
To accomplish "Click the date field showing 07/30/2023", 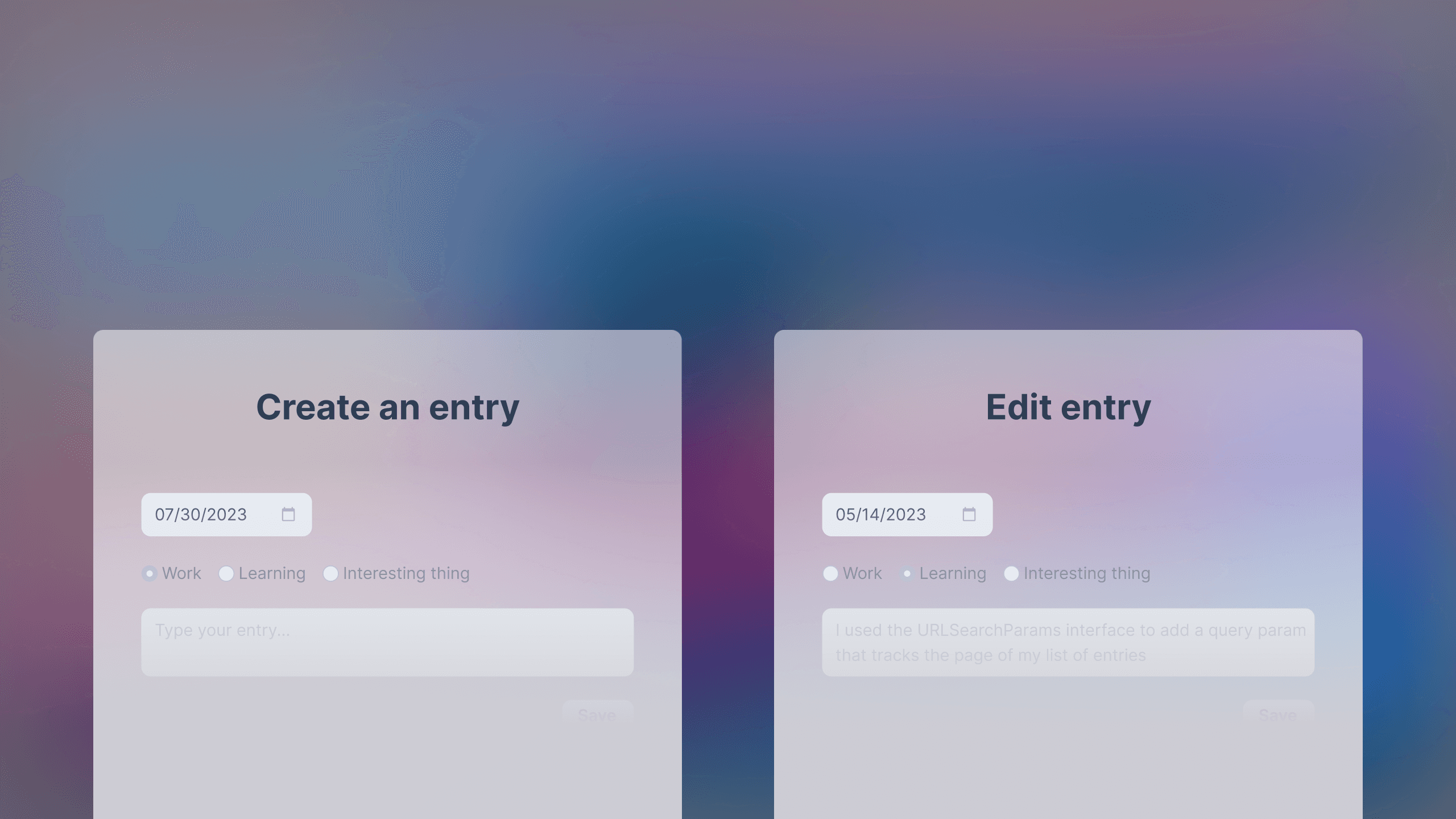I will click(x=226, y=514).
